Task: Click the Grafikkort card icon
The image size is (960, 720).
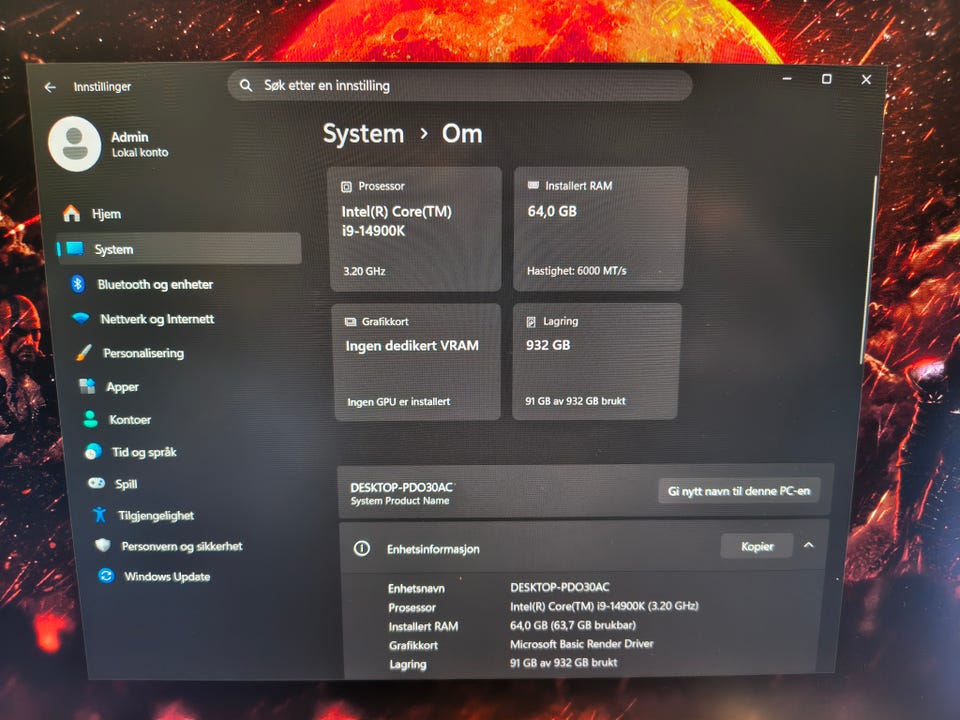Action: point(350,322)
